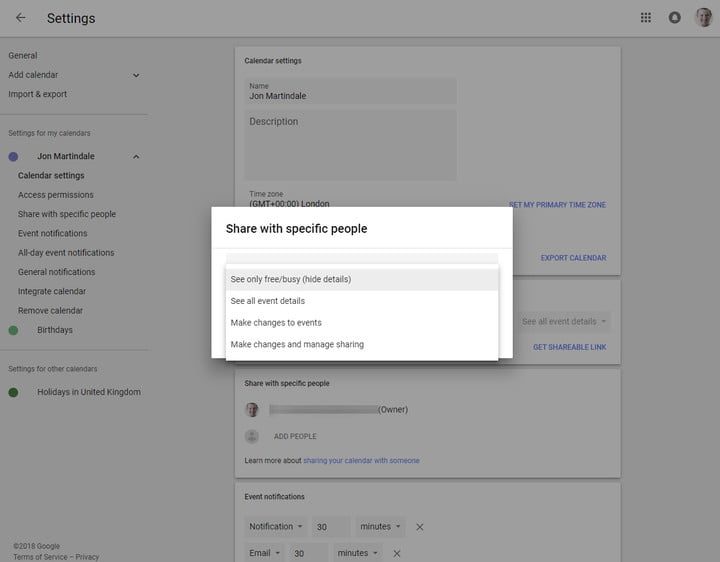
Task: Click the back arrow next to Settings
Action: pos(21,18)
